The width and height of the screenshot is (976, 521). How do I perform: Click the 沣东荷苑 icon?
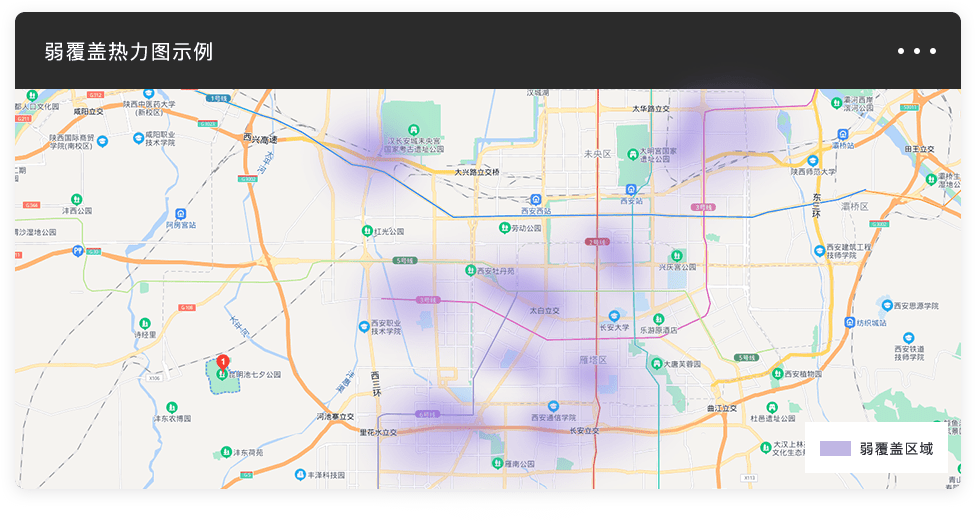[x=227, y=452]
